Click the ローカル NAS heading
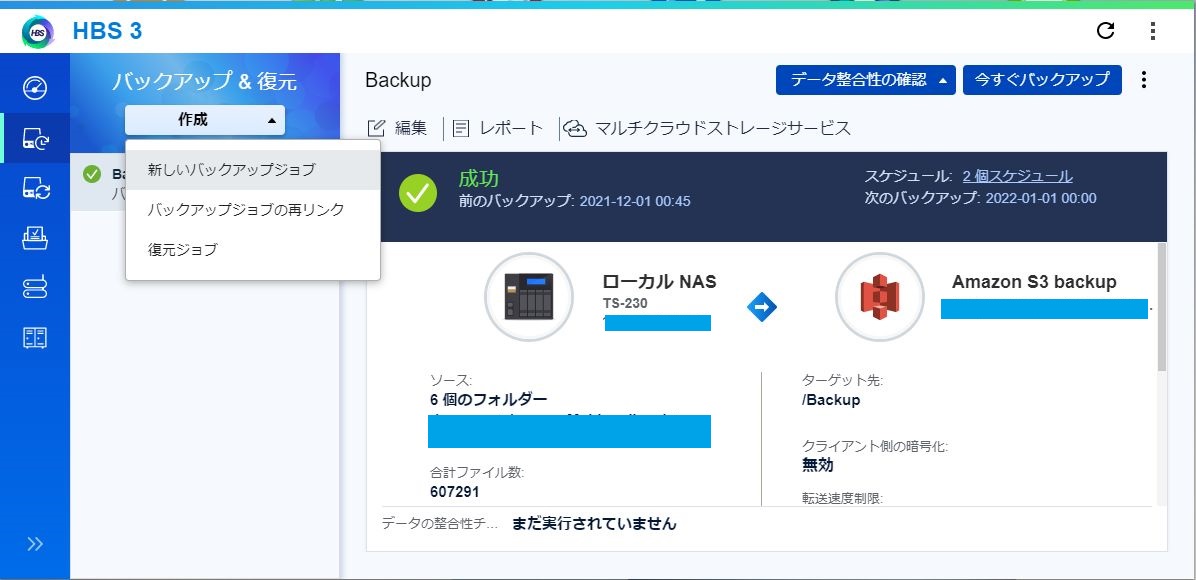1196x580 pixels. point(659,282)
